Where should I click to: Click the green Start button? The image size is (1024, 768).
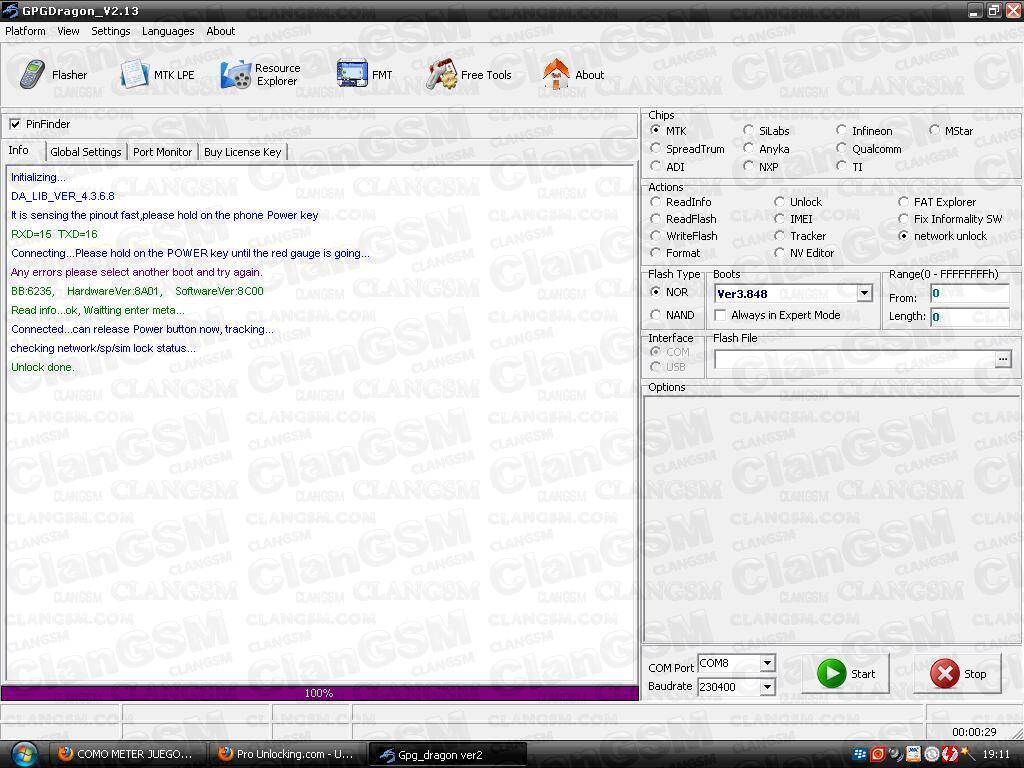point(846,674)
